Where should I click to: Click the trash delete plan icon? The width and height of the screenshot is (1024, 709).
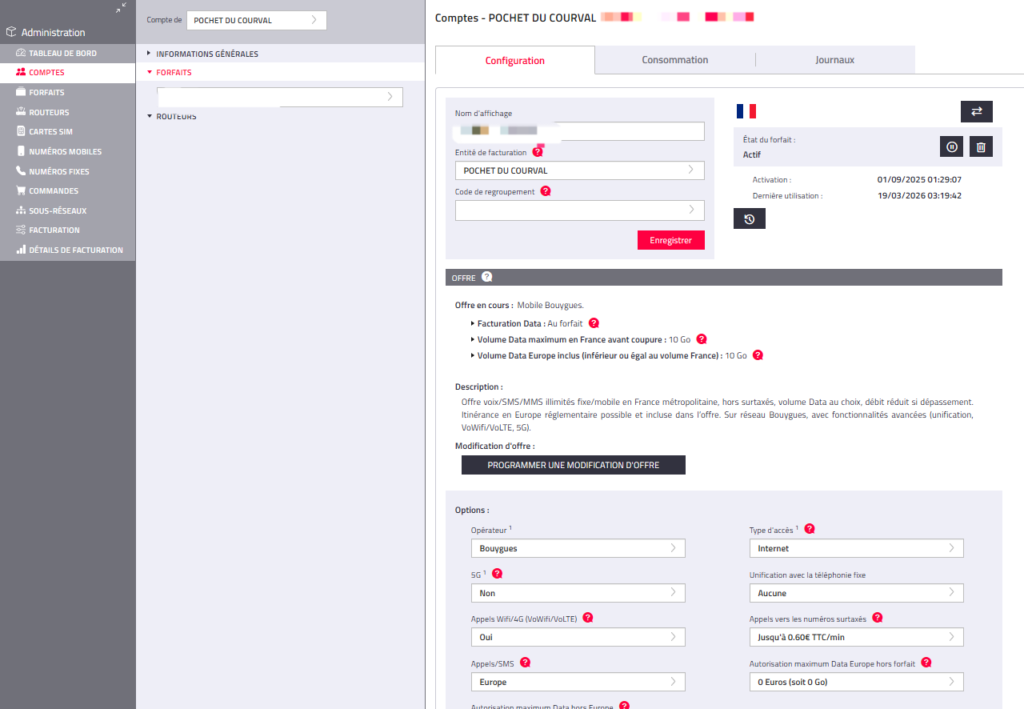(x=981, y=147)
